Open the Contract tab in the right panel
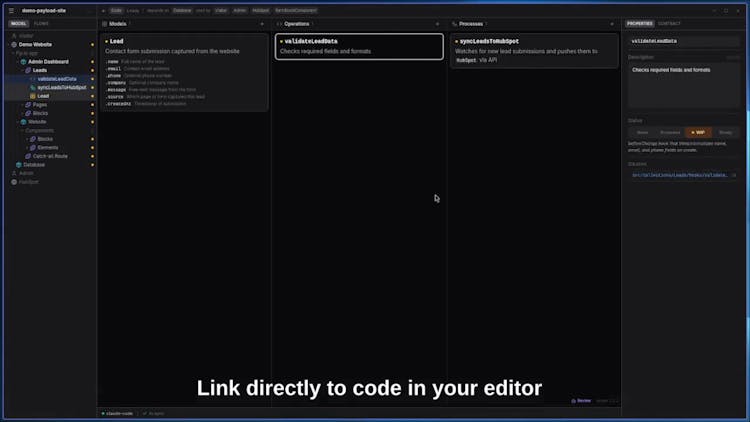 tap(669, 23)
